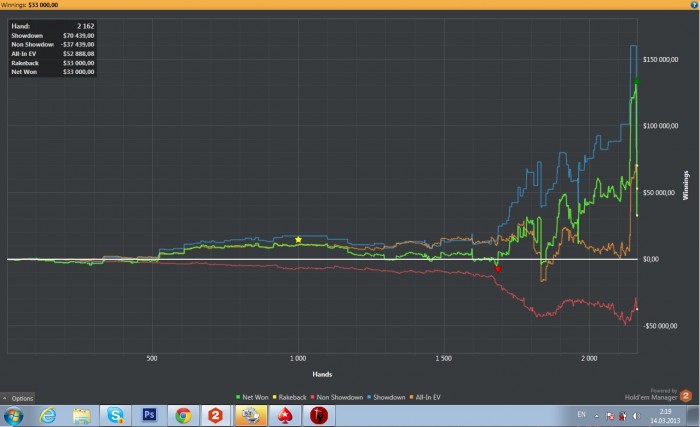Click the All-In EV $52 888,08 value
Image resolution: width=700 pixels, height=427 pixels.
tap(79, 54)
